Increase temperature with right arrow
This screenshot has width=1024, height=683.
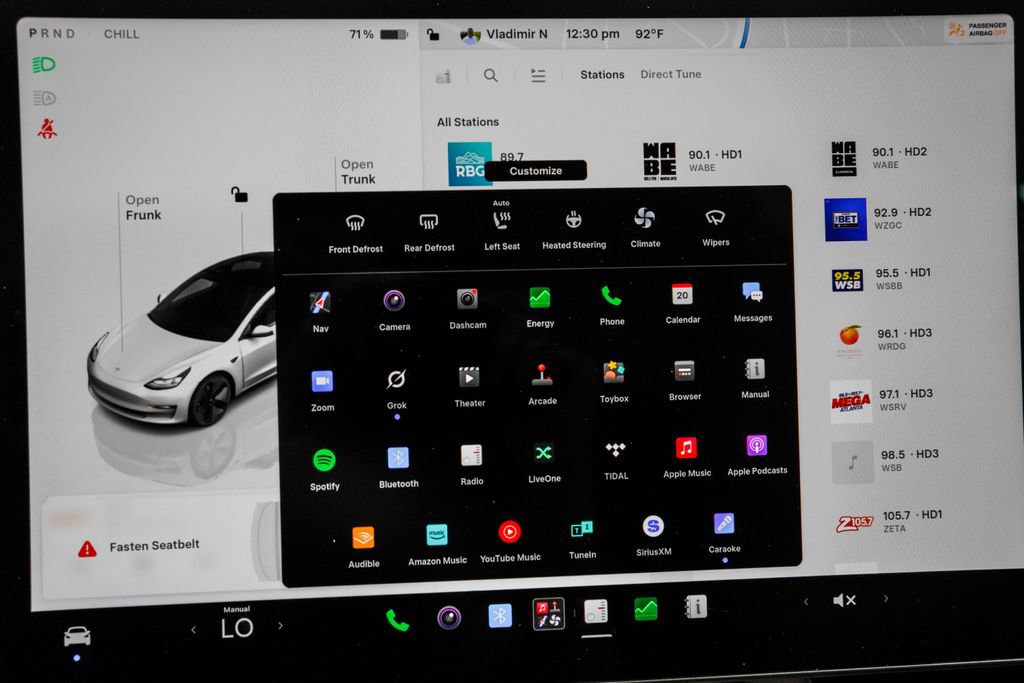click(280, 626)
